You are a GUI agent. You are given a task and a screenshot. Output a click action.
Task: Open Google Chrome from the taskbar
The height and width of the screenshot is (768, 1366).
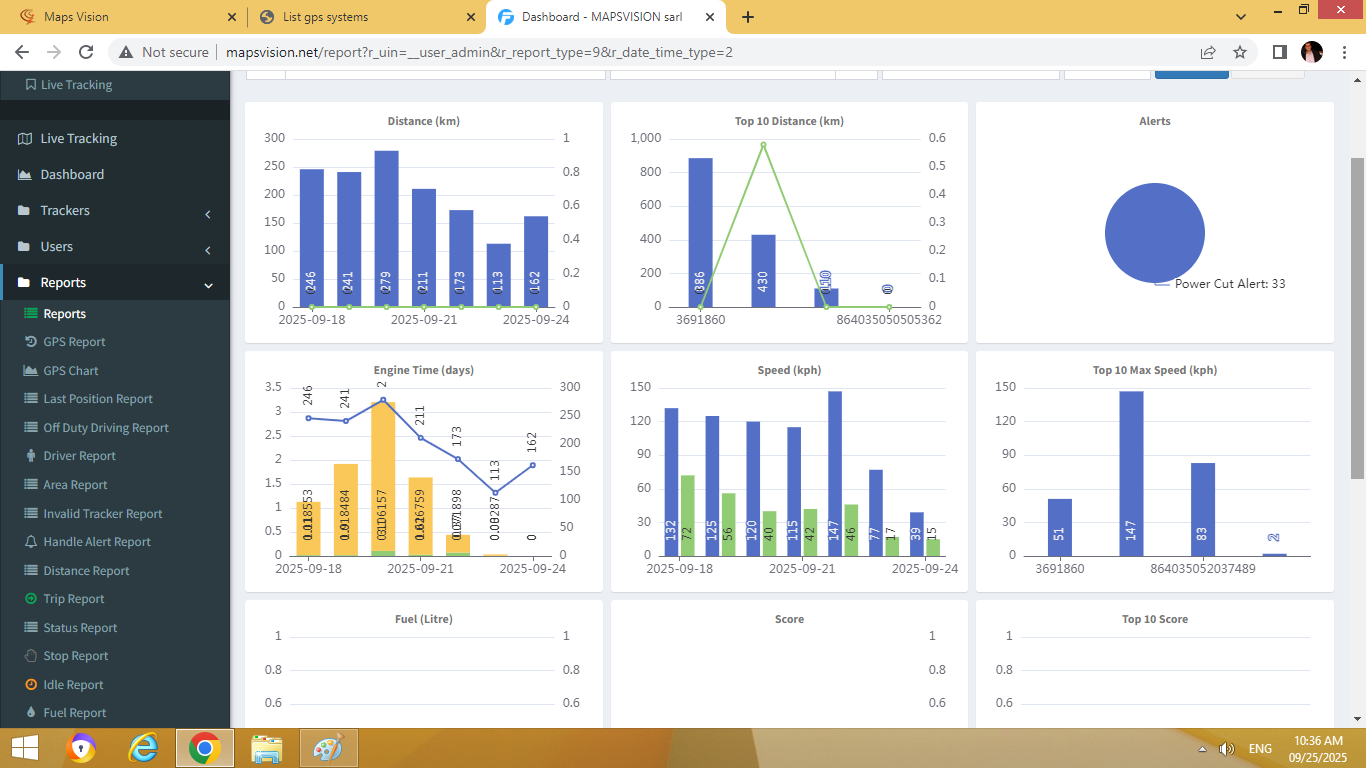[x=204, y=748]
